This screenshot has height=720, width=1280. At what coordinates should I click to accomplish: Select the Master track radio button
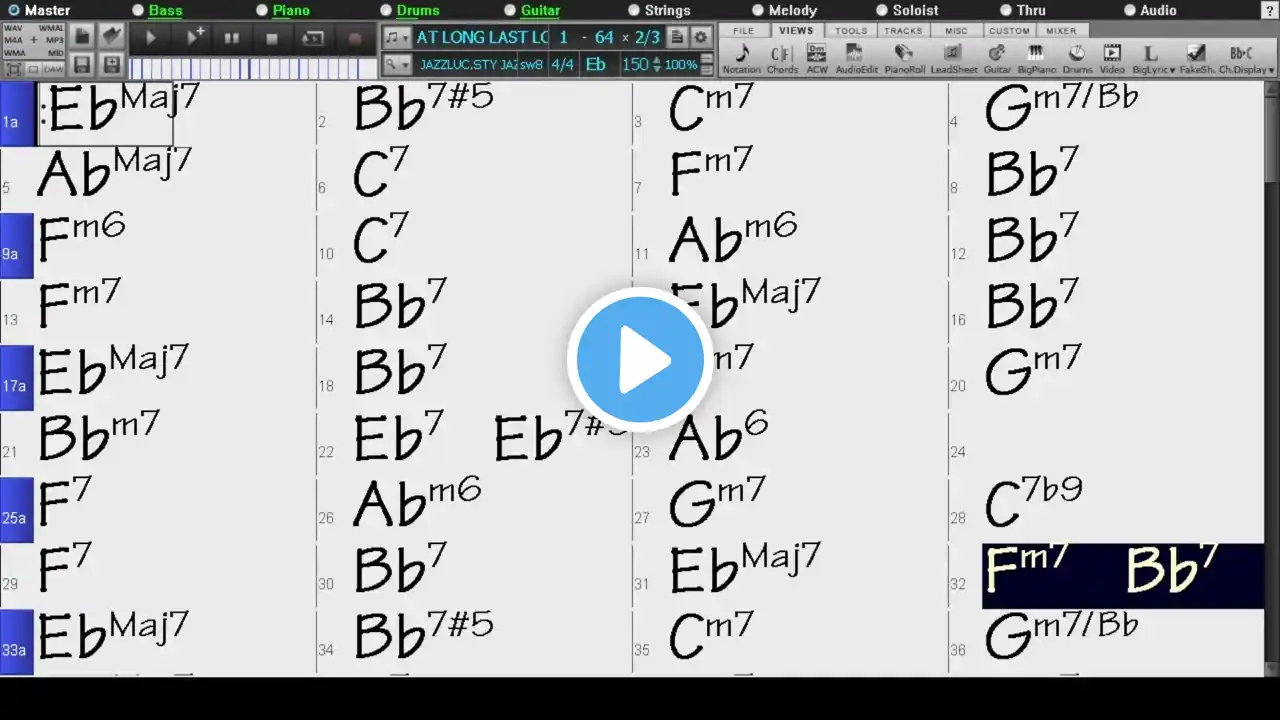14,11
